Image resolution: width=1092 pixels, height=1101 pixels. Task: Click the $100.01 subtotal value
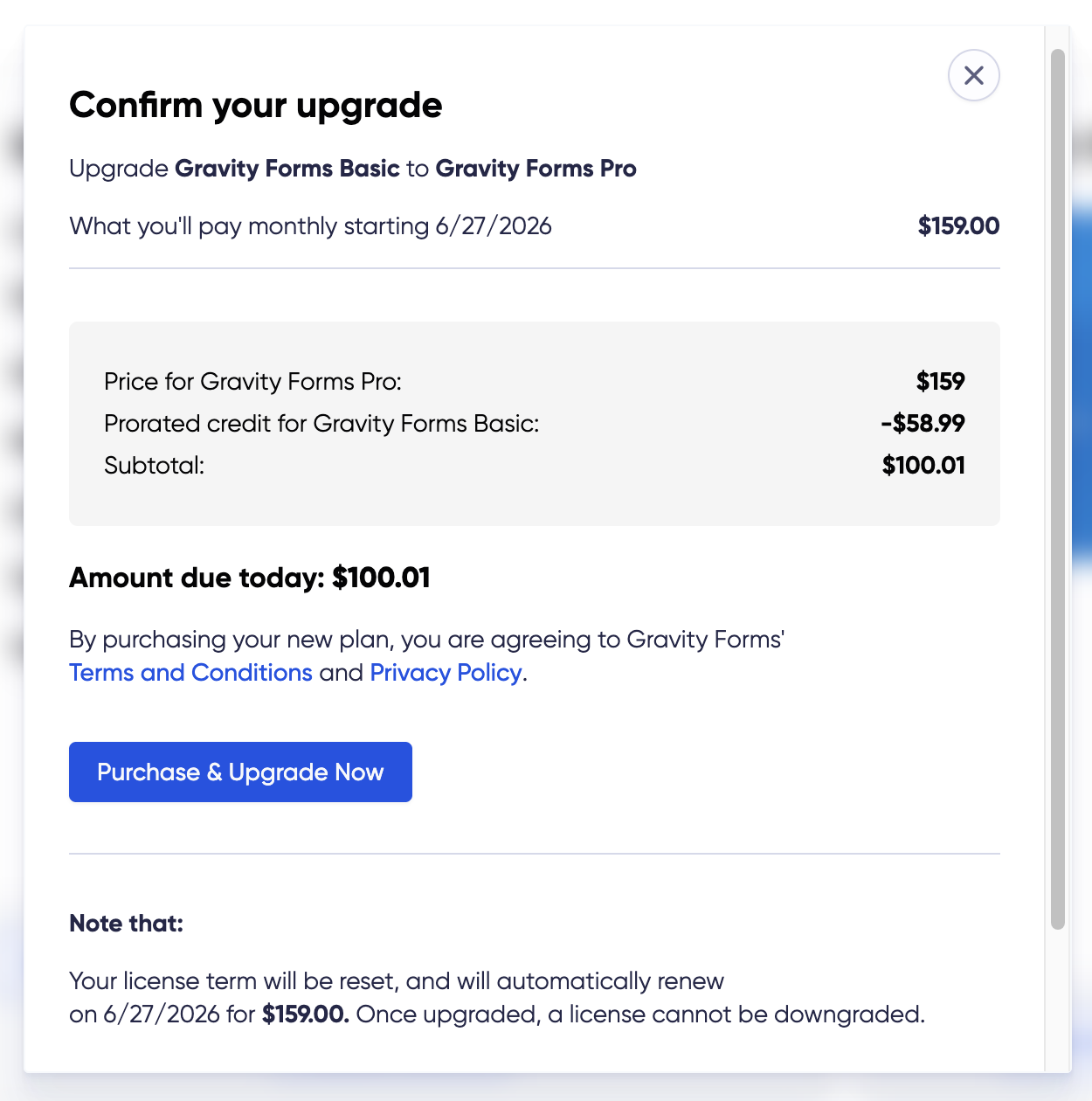click(923, 466)
